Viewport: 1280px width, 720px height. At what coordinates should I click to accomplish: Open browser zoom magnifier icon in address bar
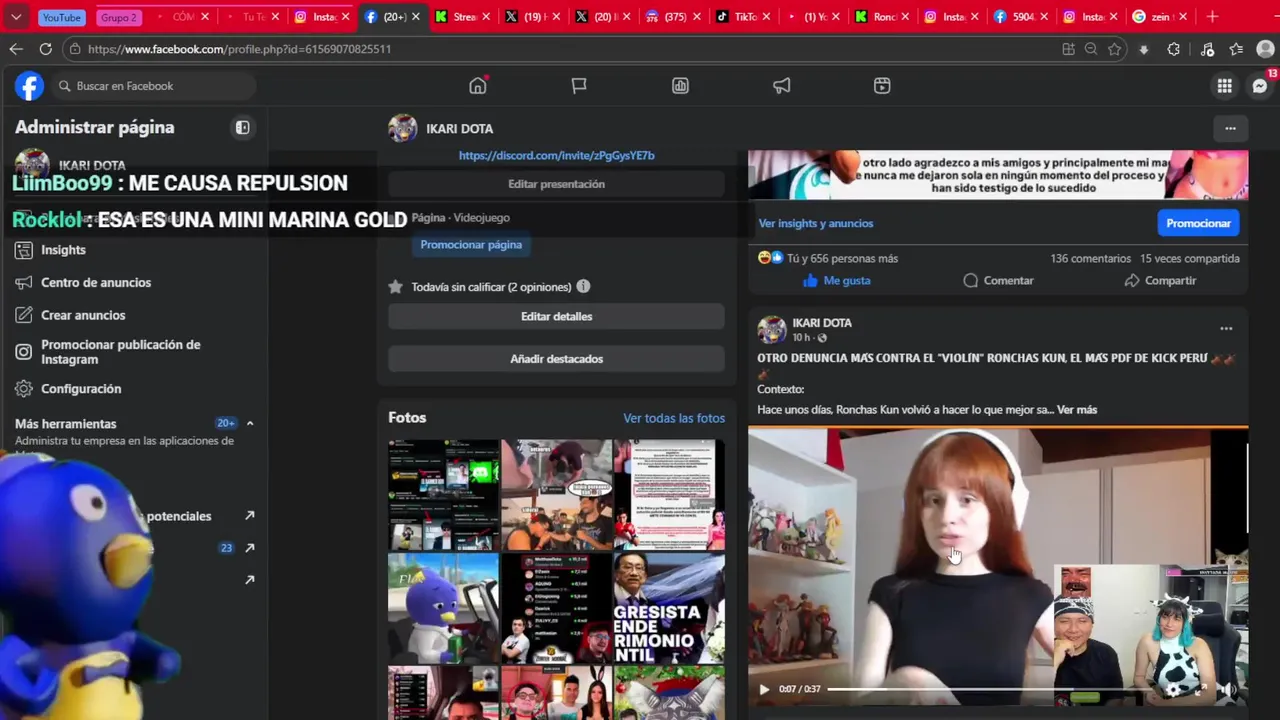[1091, 49]
